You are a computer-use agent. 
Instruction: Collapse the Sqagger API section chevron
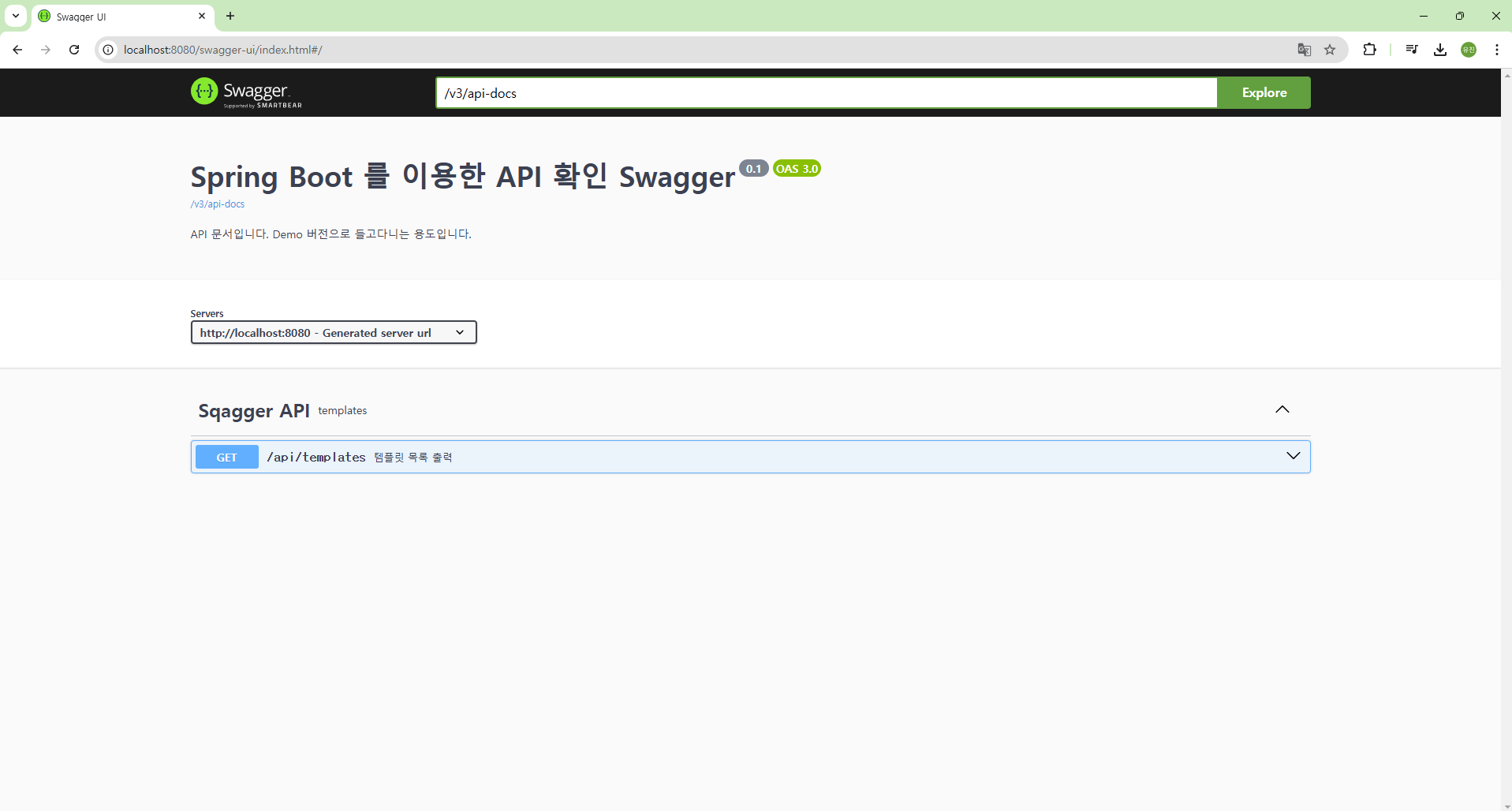[1282, 409]
